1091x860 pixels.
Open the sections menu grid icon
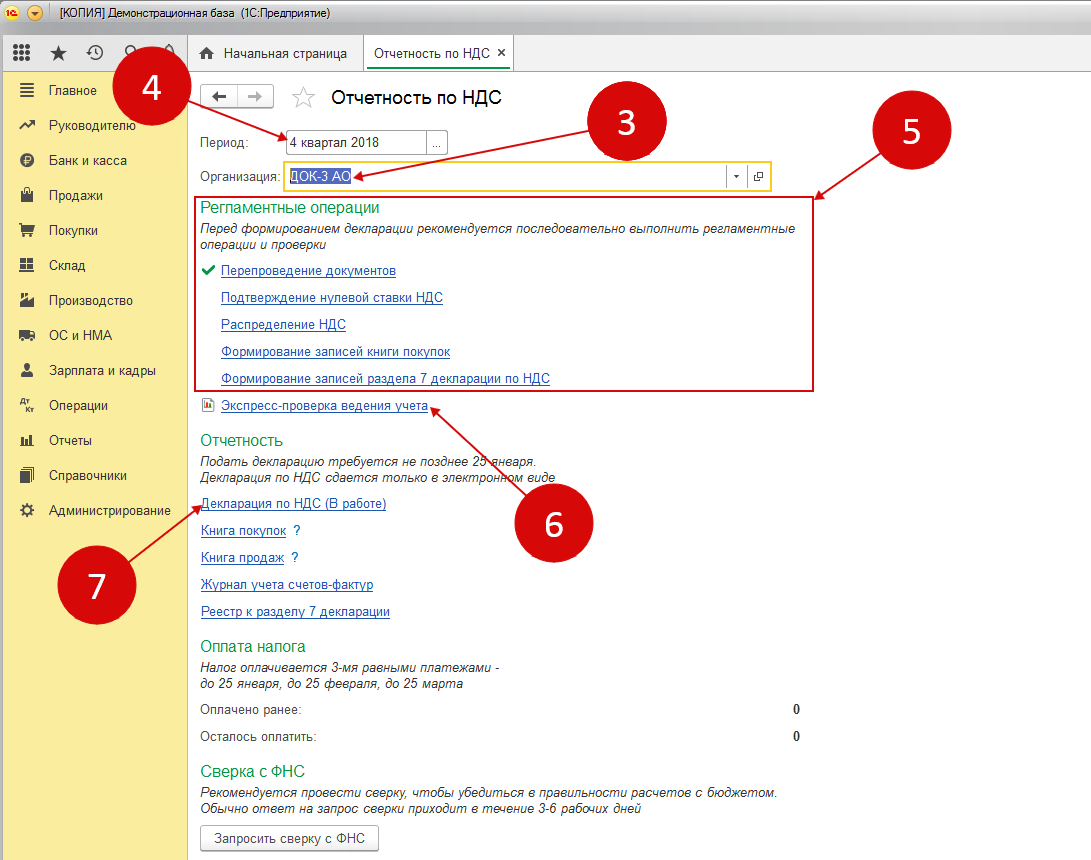click(22, 53)
